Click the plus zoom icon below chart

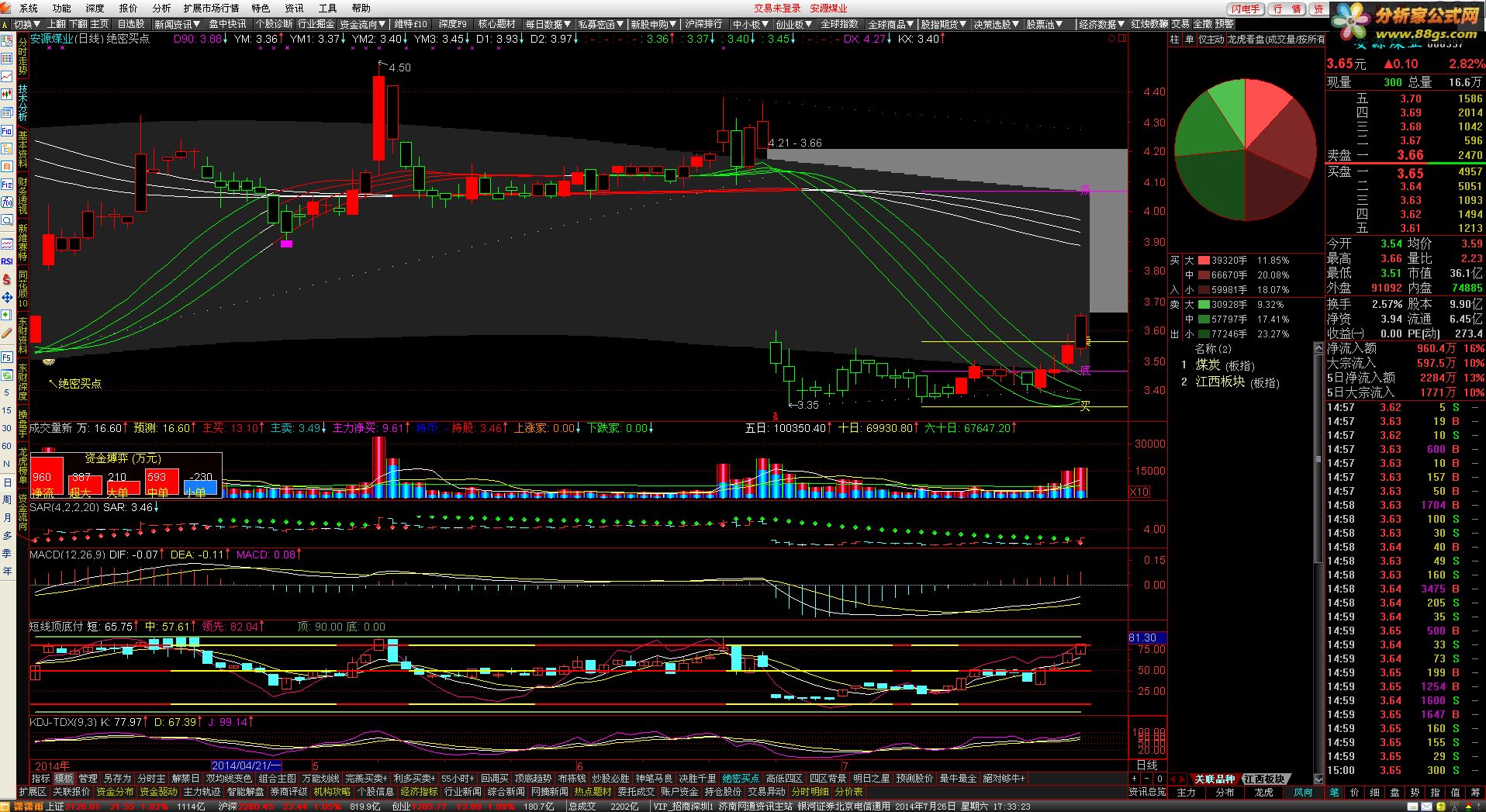[x=1134, y=778]
